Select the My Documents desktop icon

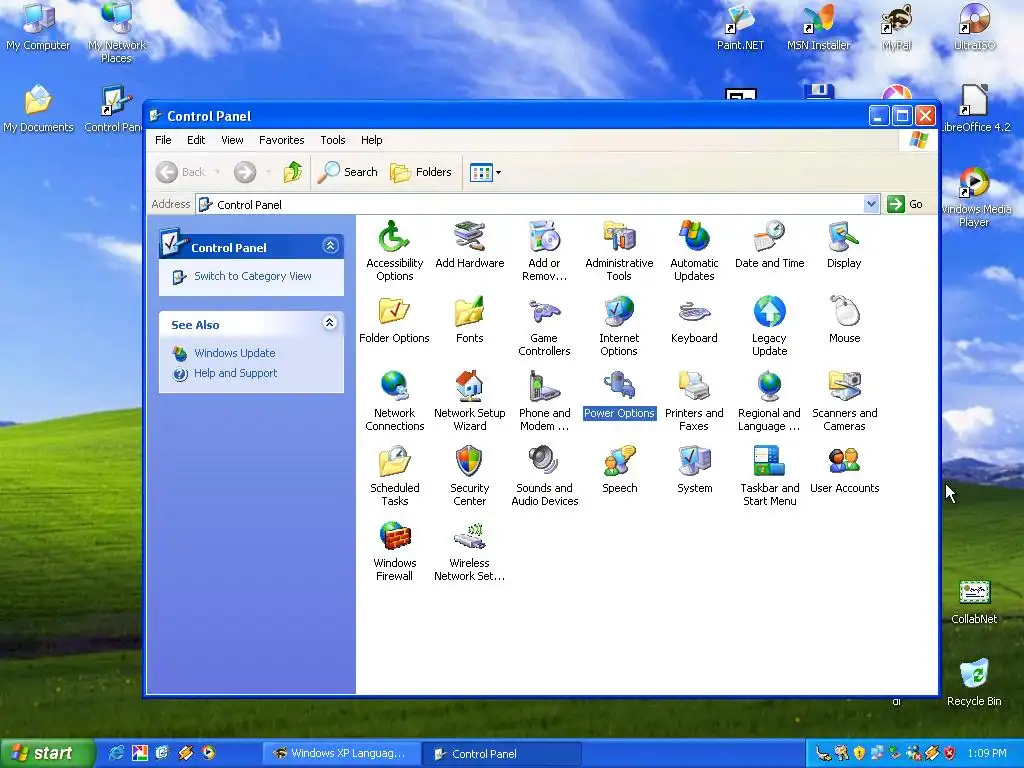click(x=38, y=108)
